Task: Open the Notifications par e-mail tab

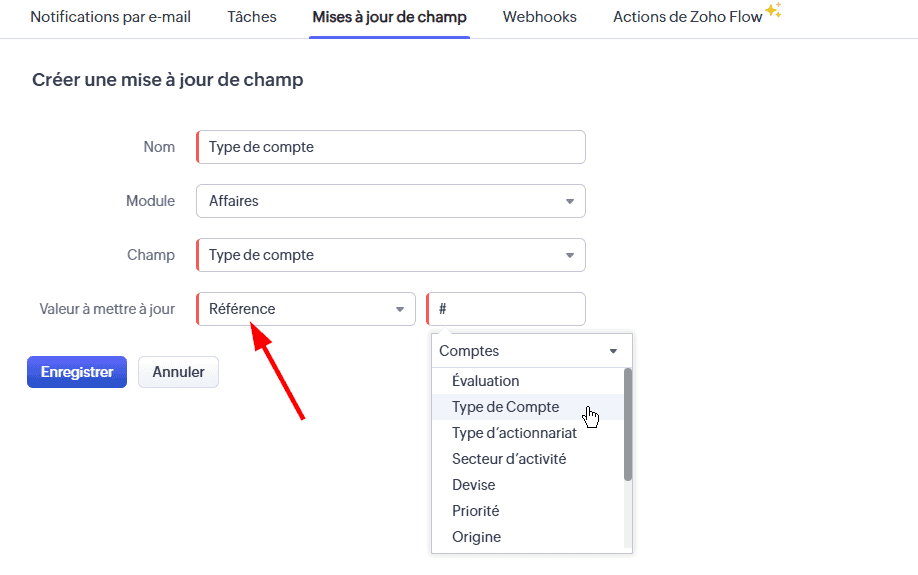Action: [x=111, y=17]
